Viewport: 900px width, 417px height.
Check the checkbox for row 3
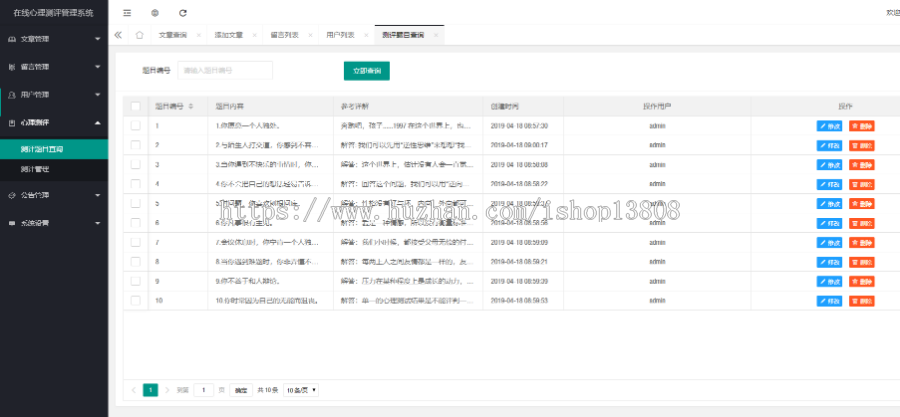(x=135, y=165)
